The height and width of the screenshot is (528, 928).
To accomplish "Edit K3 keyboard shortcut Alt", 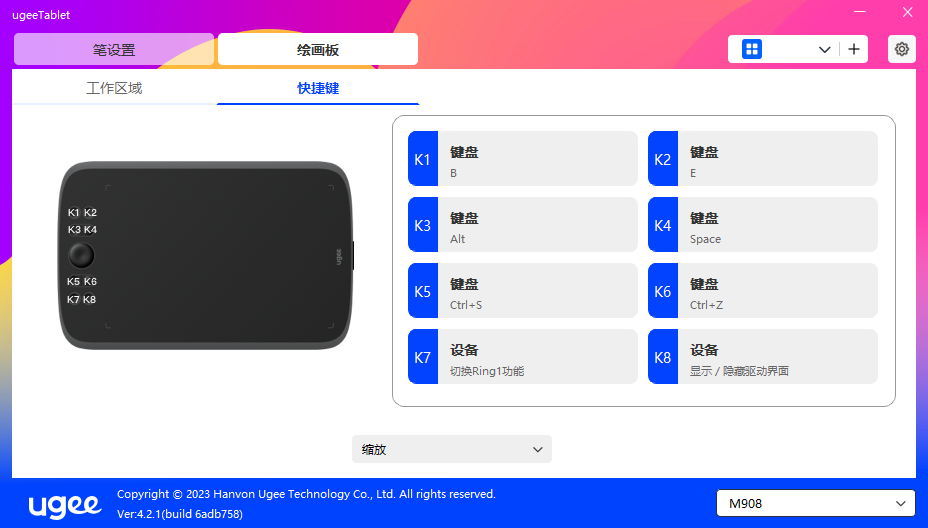I will pos(537,225).
